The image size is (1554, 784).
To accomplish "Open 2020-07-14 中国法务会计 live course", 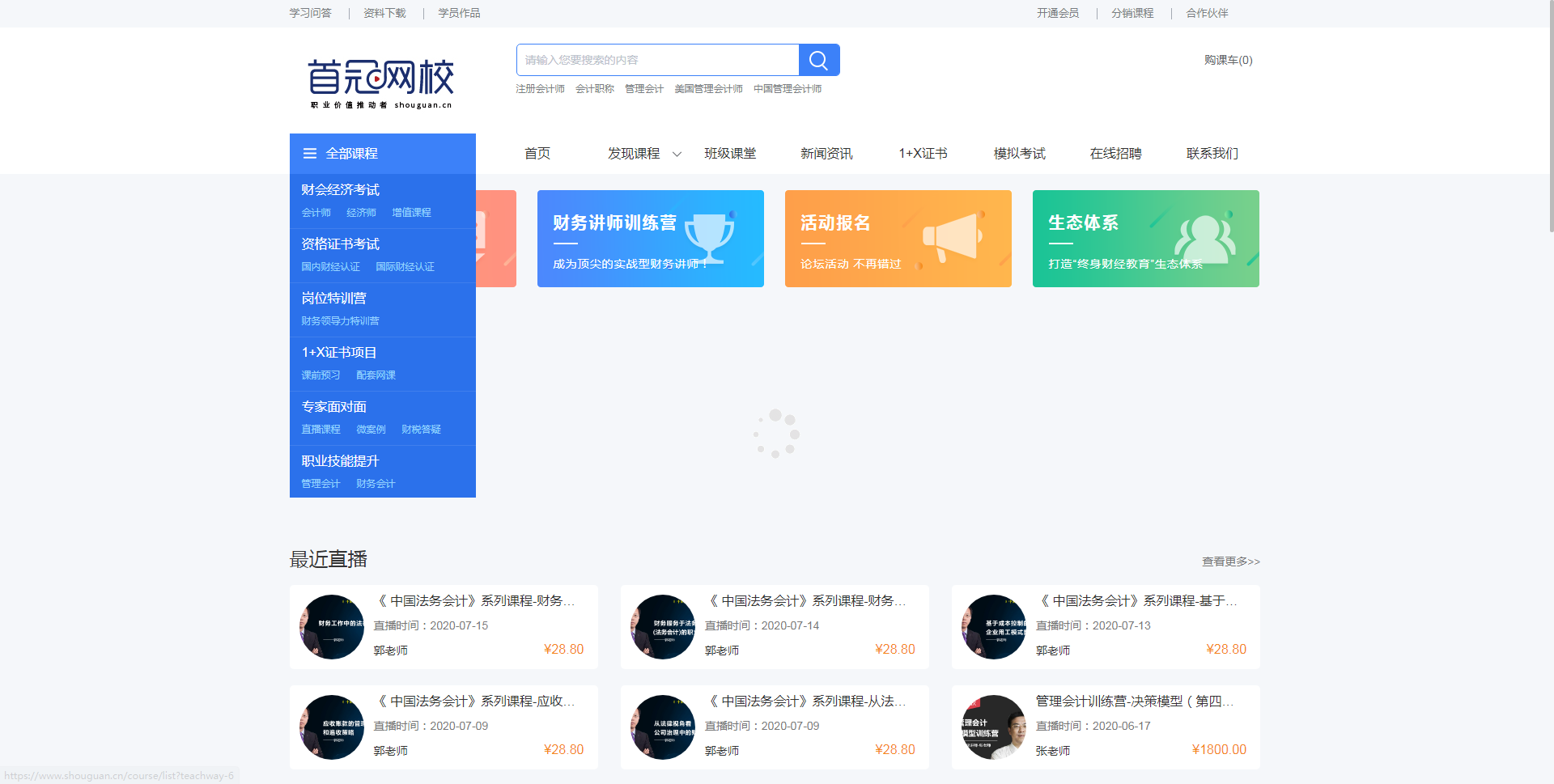I will [x=775, y=627].
